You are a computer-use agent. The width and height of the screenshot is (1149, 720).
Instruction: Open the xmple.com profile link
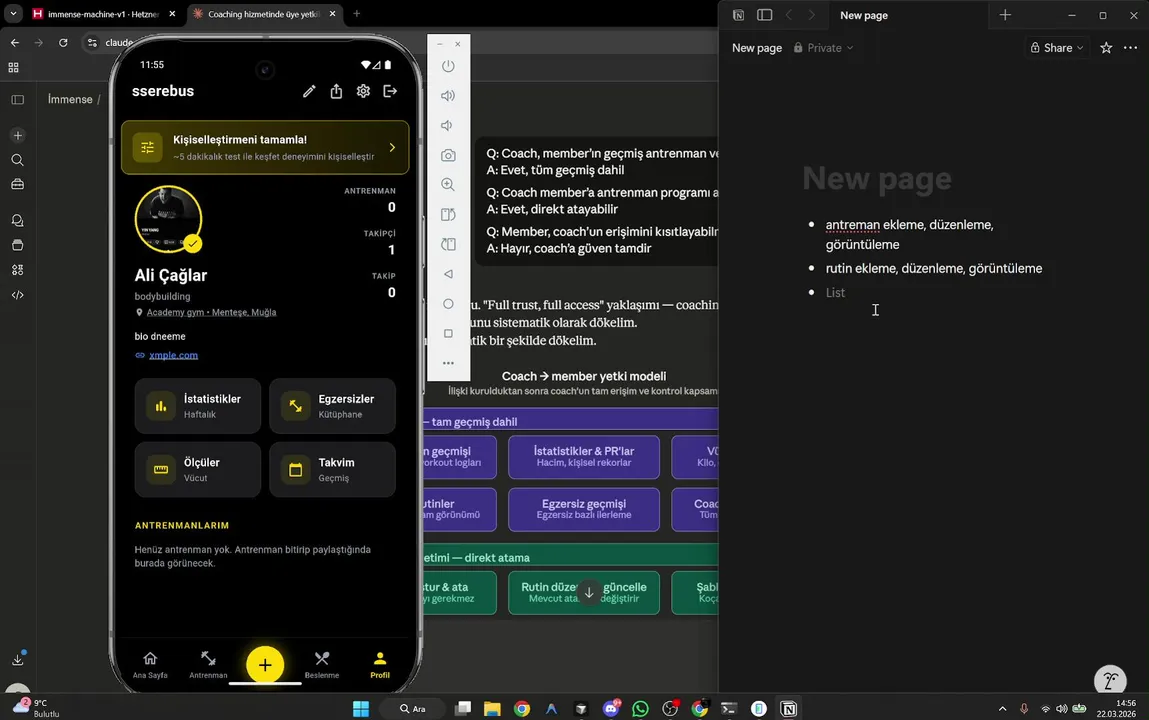[x=173, y=355]
